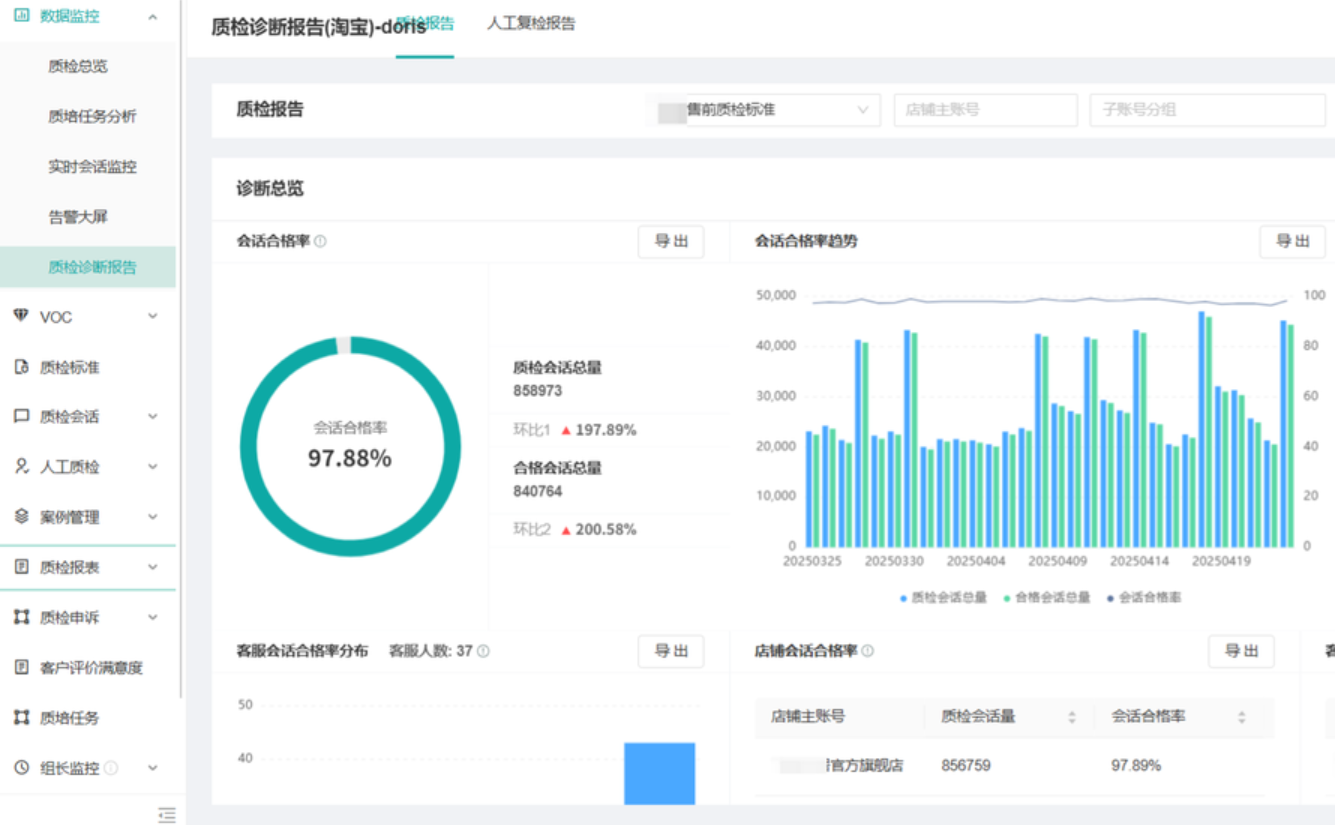Open 实时会话监控 in the sidebar
Screen dimensions: 1335x825
coord(92,167)
